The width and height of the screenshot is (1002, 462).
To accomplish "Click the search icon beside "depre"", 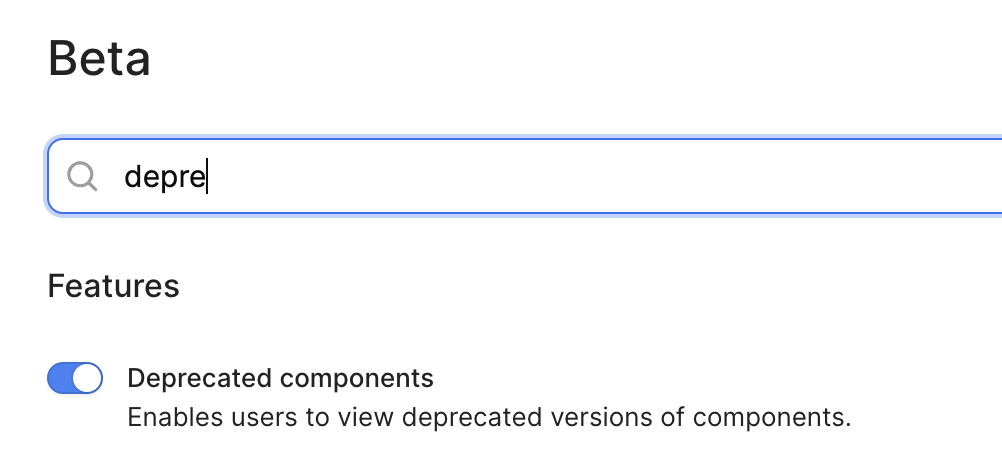I will (x=82, y=176).
